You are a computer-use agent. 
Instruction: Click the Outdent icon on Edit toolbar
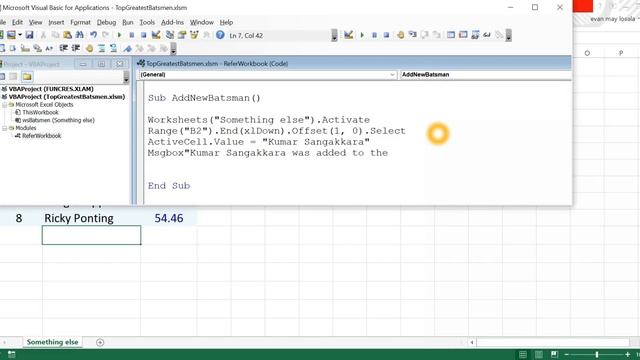point(76,49)
